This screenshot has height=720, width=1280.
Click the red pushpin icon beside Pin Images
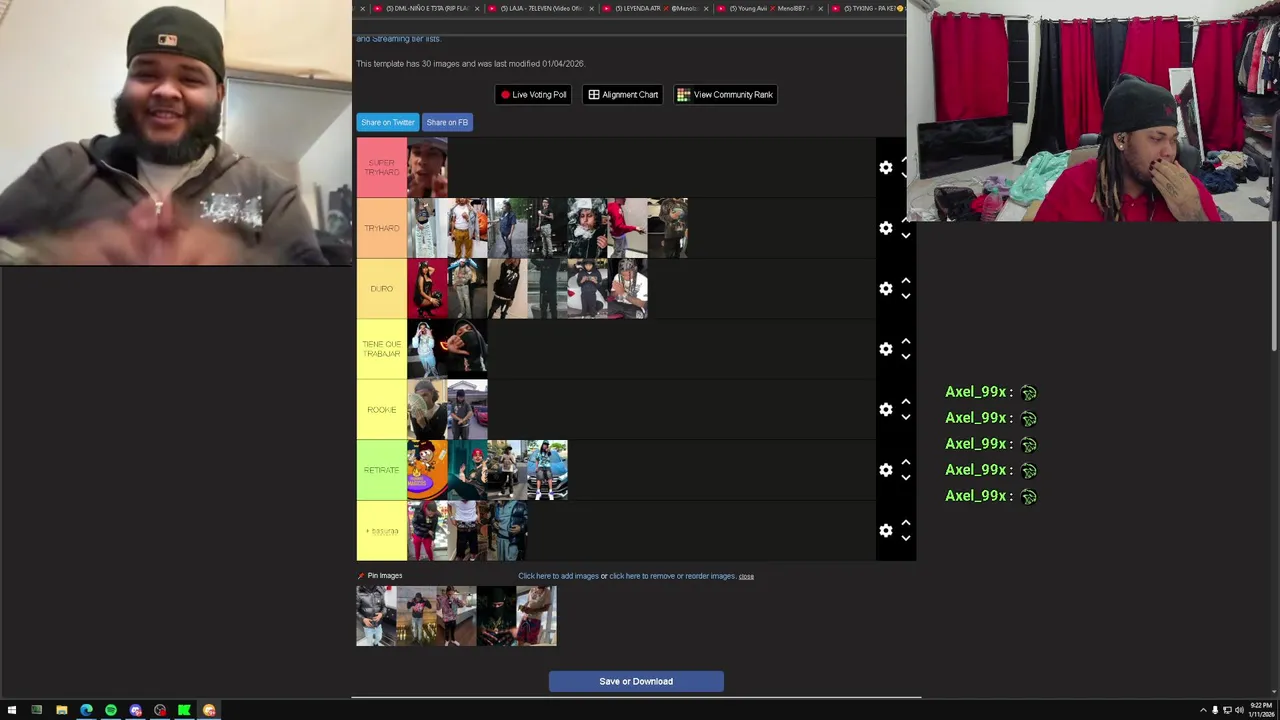click(361, 576)
